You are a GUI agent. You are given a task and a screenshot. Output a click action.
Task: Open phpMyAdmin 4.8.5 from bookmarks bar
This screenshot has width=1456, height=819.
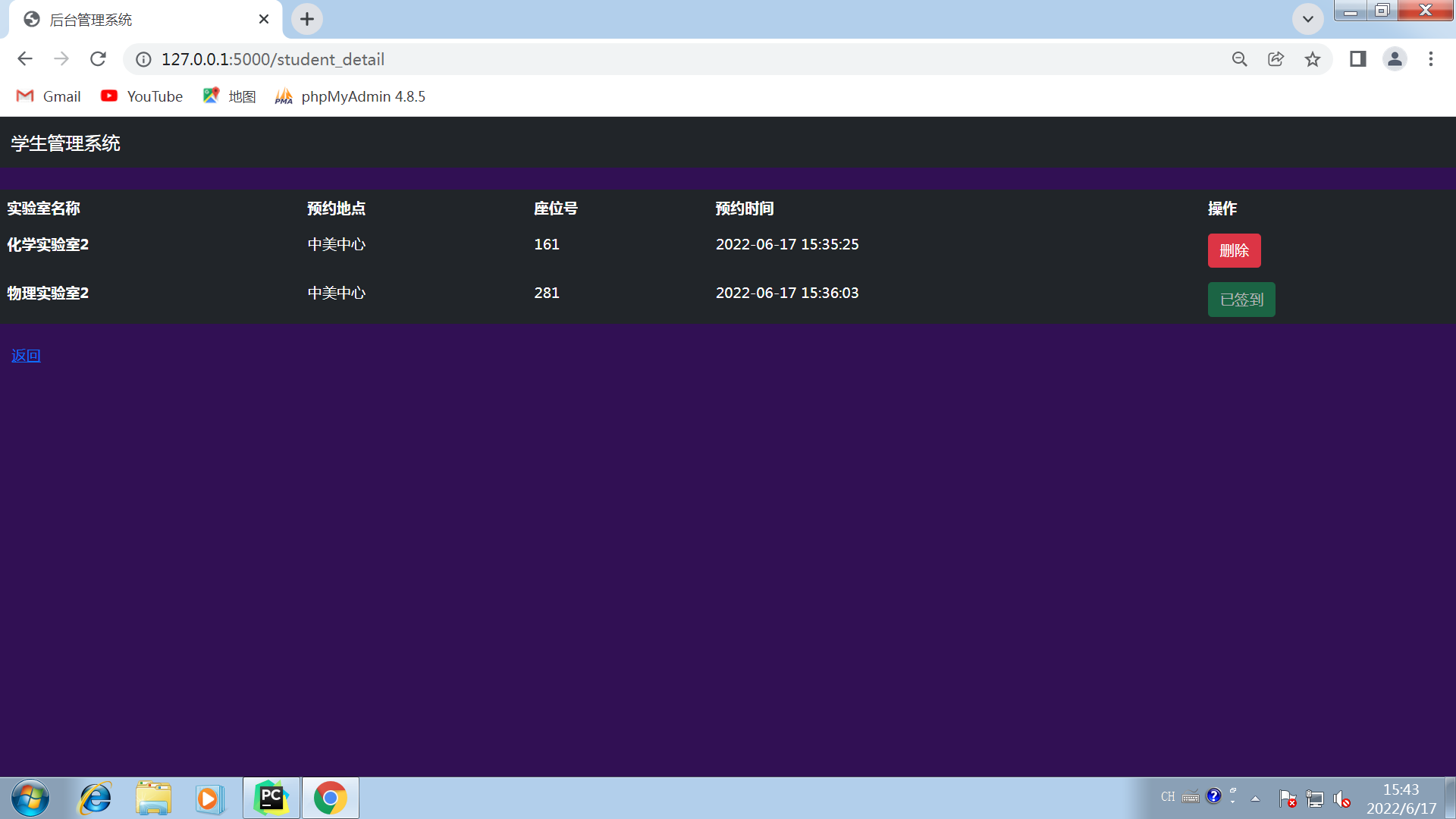point(350,96)
